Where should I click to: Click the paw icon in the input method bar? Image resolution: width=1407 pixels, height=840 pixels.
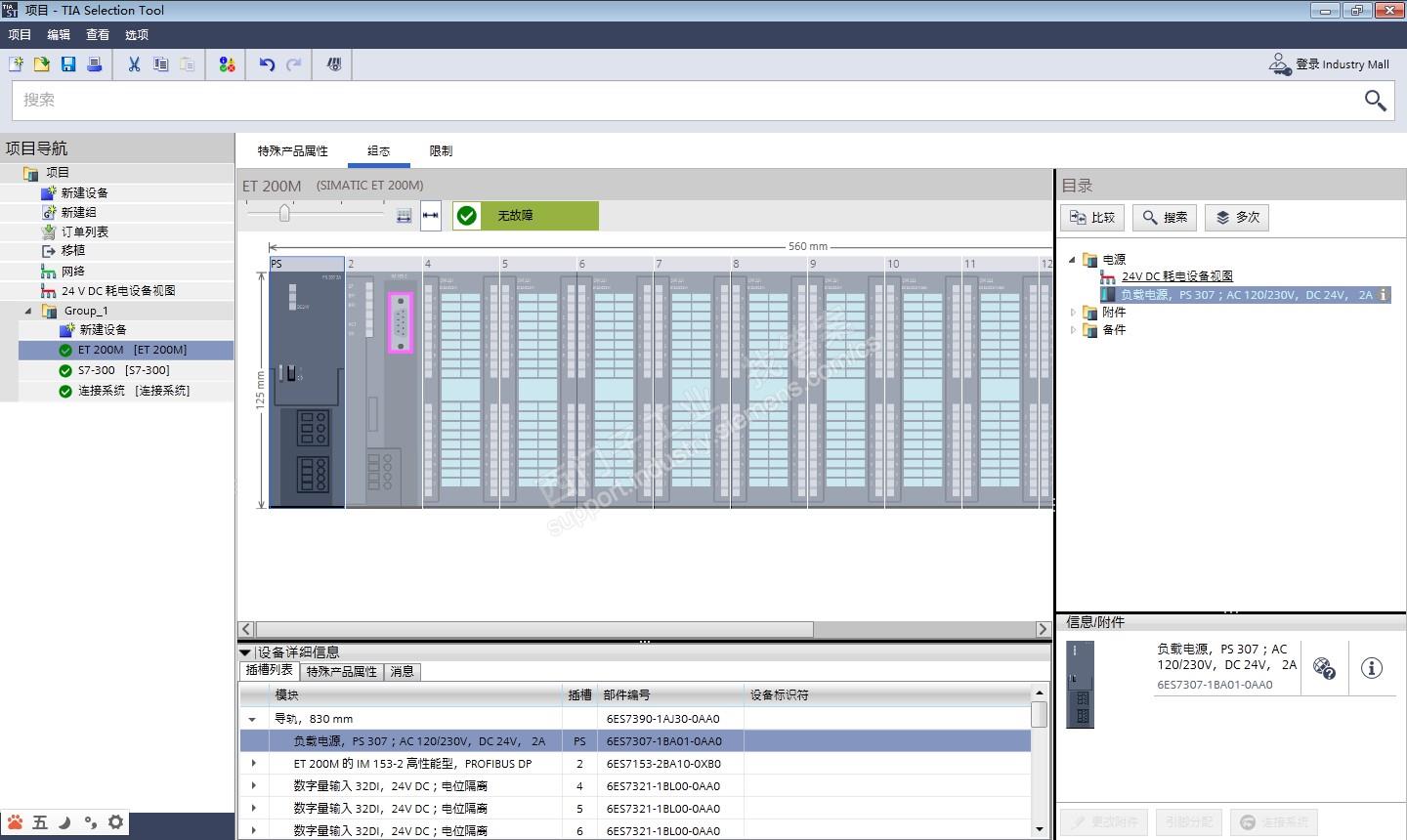coord(15,822)
